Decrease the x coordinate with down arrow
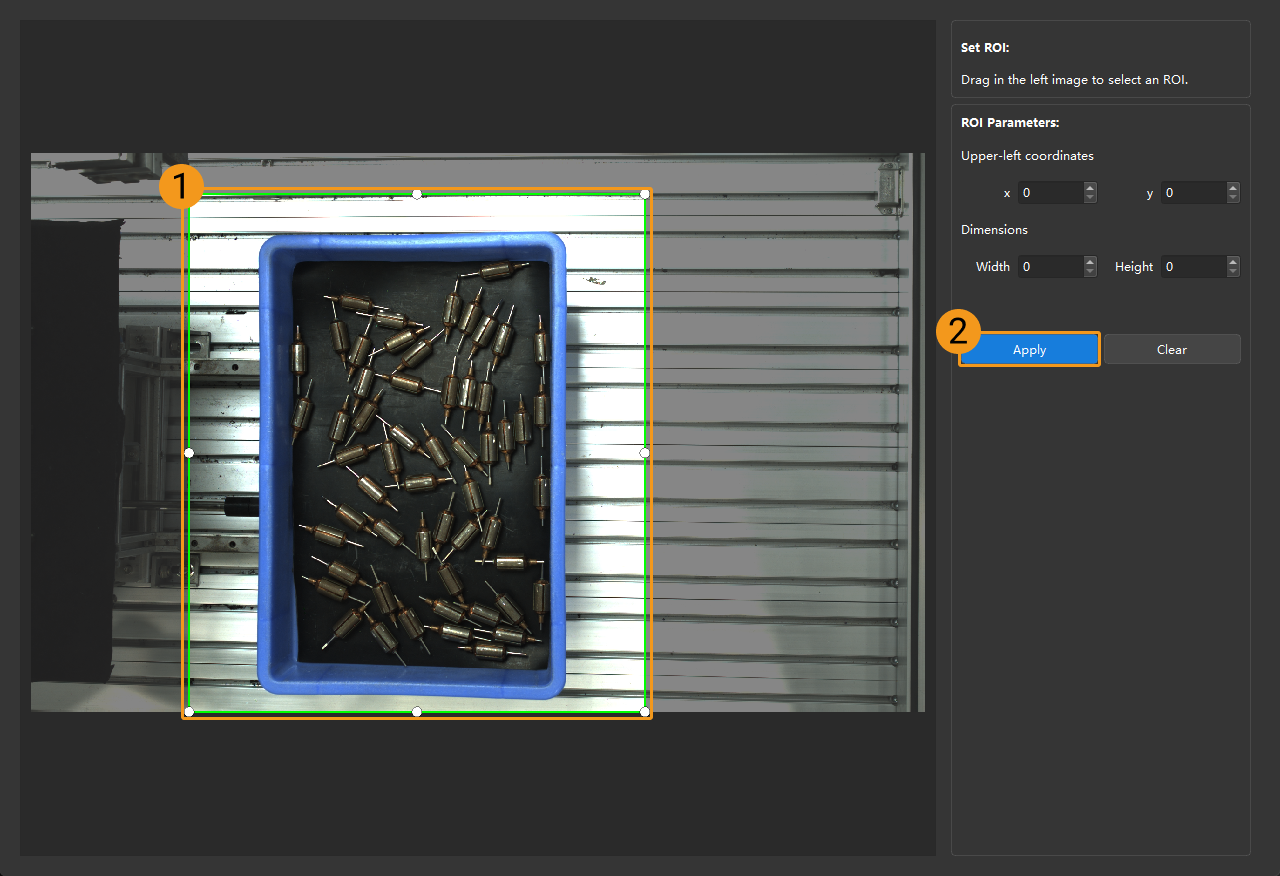 coord(1090,198)
